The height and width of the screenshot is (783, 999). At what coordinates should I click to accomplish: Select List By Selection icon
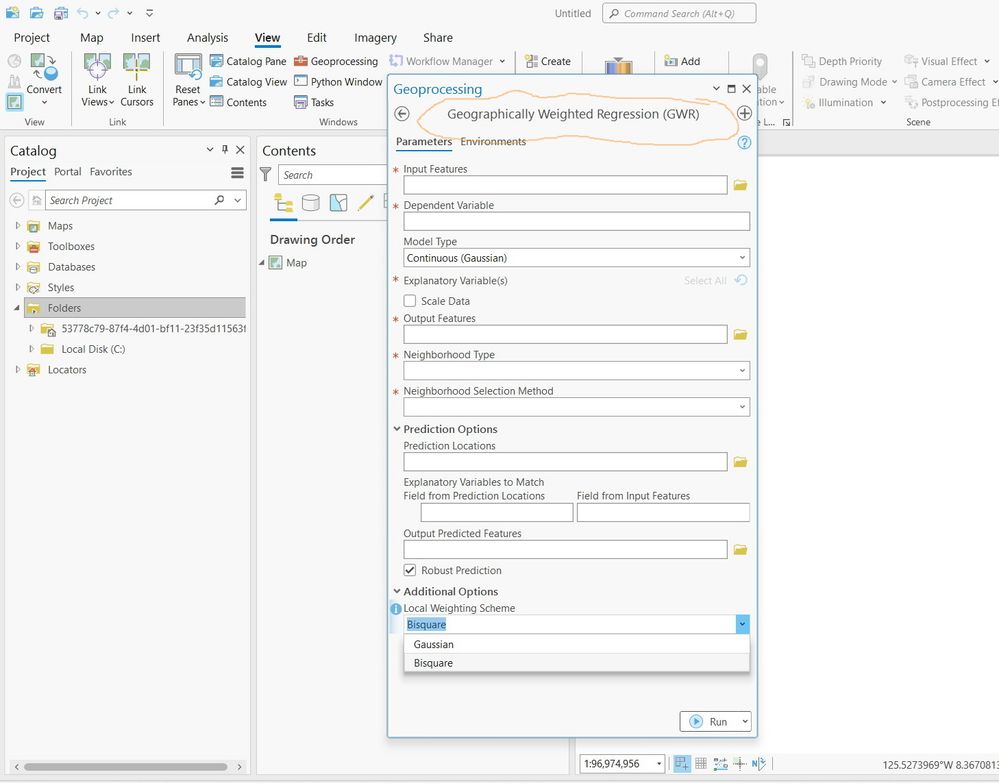pos(338,203)
